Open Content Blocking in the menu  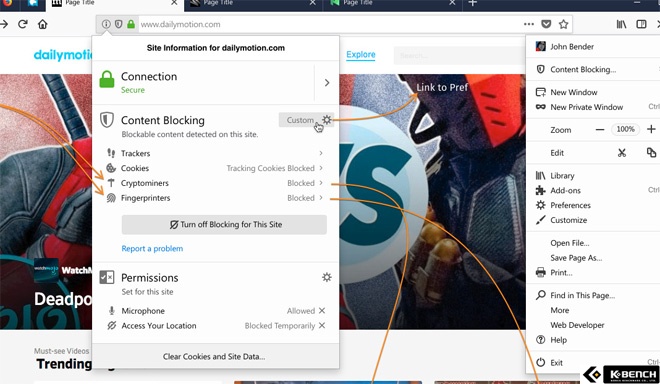coord(593,69)
